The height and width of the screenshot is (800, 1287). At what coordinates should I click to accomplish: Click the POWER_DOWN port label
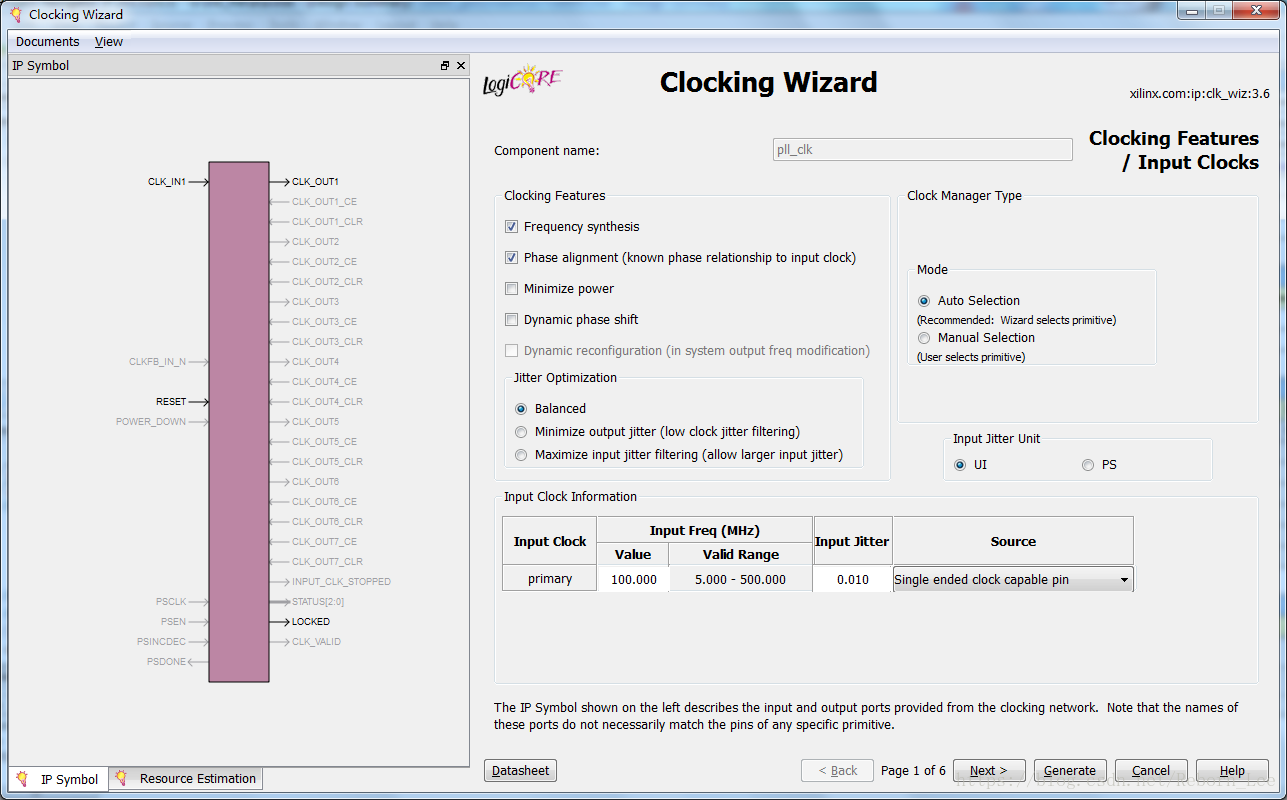[151, 422]
